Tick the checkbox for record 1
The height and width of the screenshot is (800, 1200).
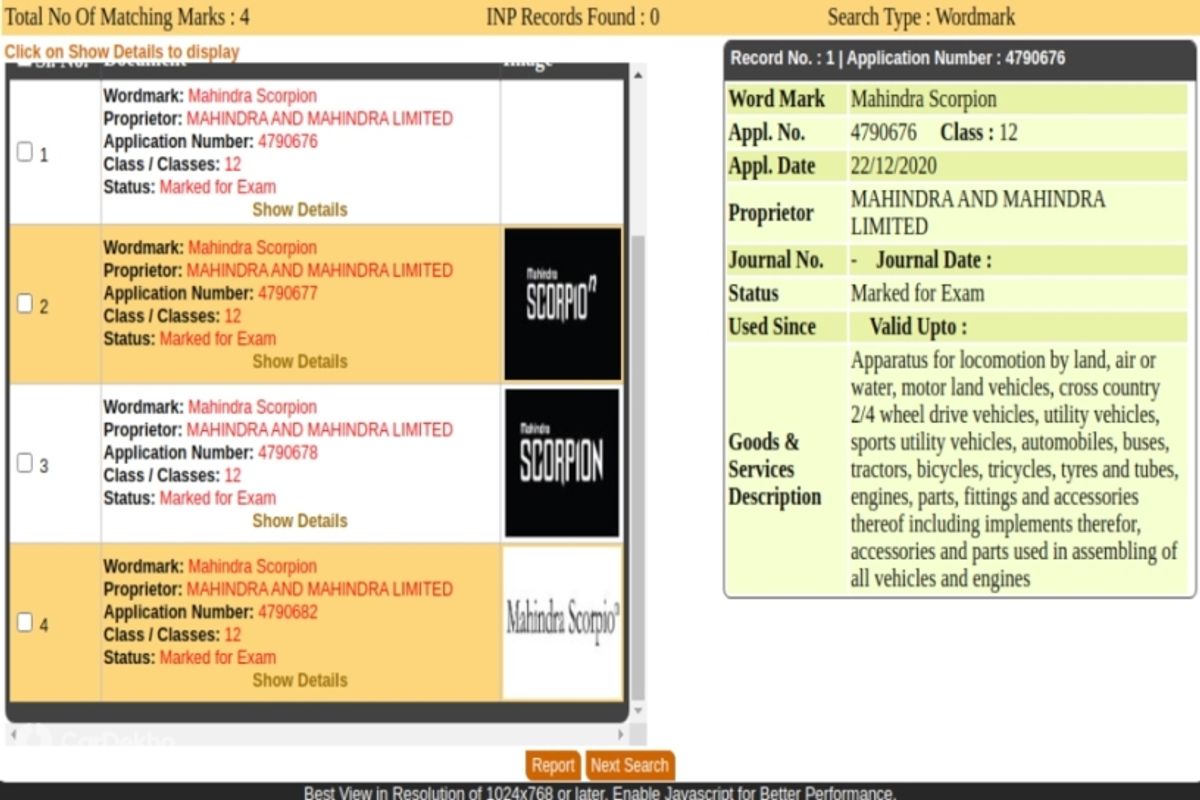(x=25, y=152)
